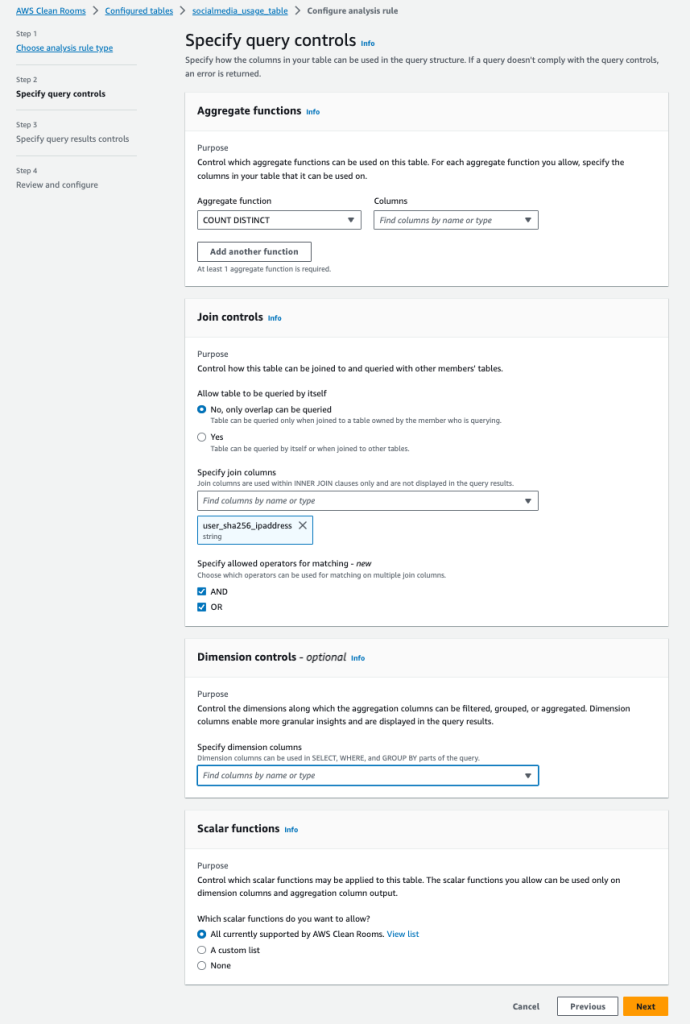The width and height of the screenshot is (690, 1024).
Task: Open the Info popup next to Aggregate functions
Action: (313, 112)
